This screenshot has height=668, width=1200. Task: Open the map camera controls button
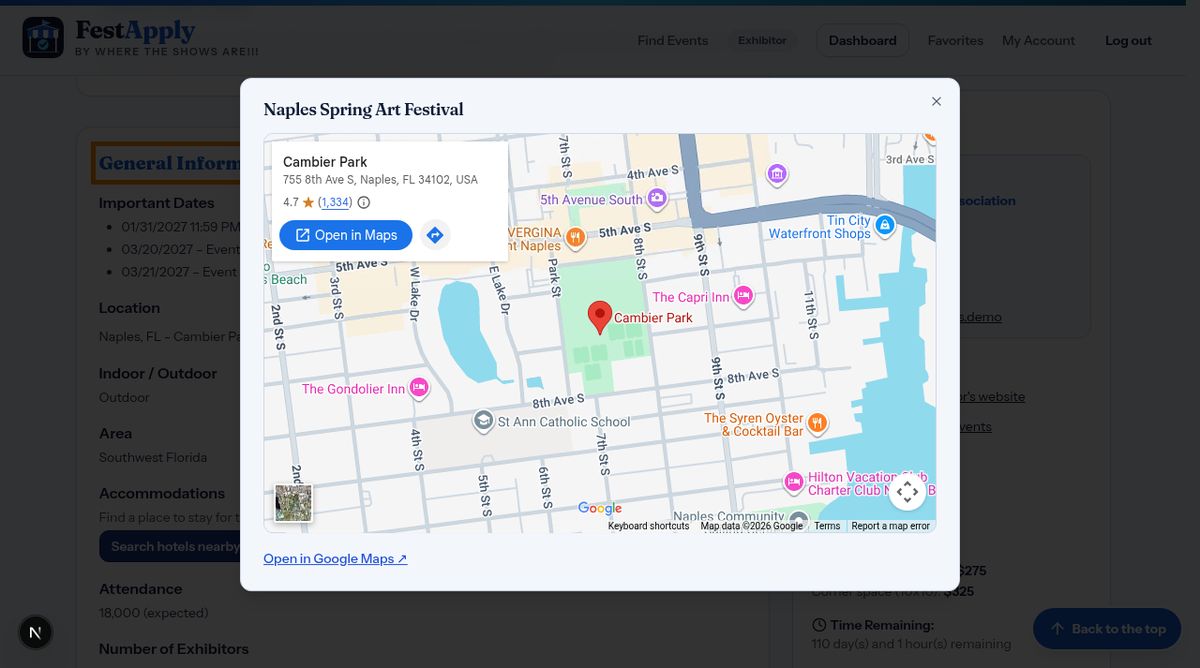click(x=907, y=492)
